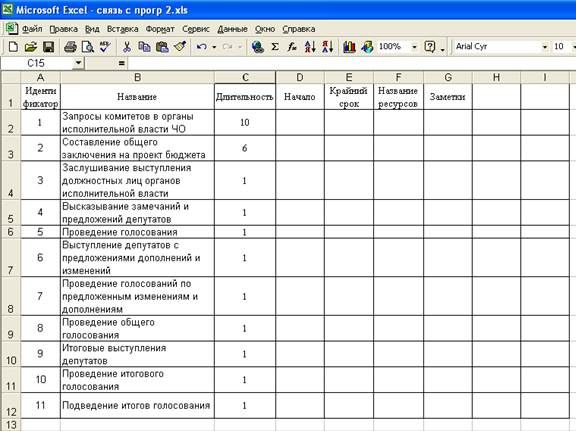Screen dimensions: 576x431
Task: Select the cell 'Крайний срок'
Action: (x=349, y=97)
